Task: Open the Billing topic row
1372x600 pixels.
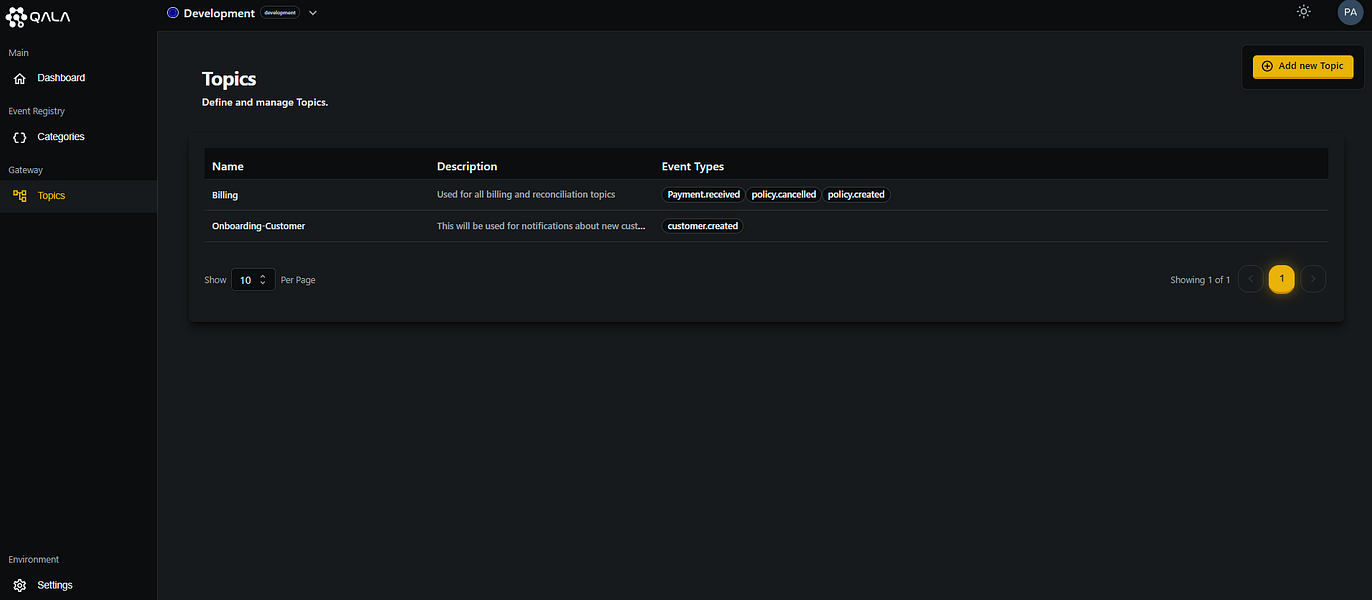Action: [x=225, y=195]
